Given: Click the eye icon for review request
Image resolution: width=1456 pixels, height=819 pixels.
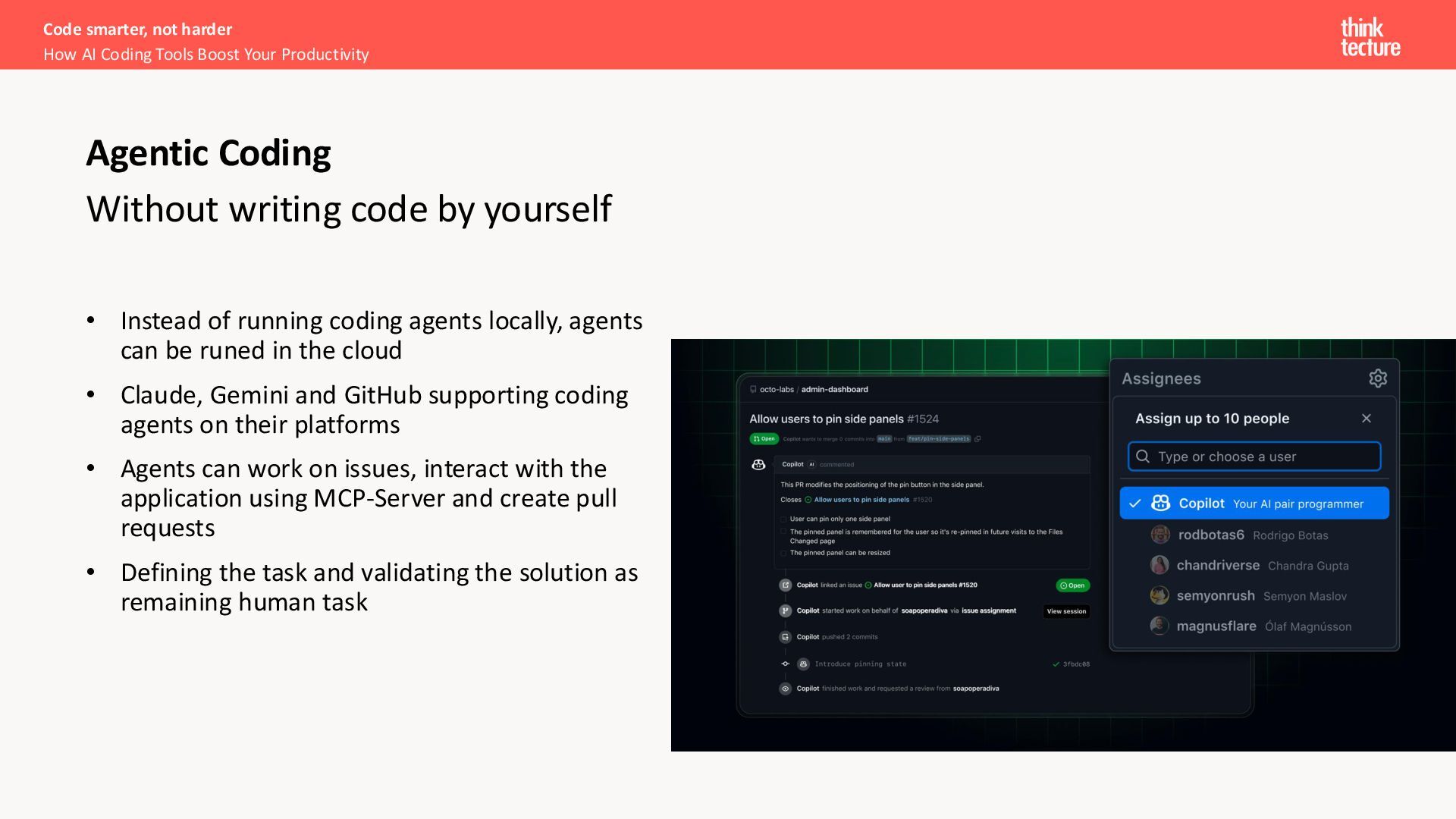Looking at the screenshot, I should pyautogui.click(x=785, y=689).
